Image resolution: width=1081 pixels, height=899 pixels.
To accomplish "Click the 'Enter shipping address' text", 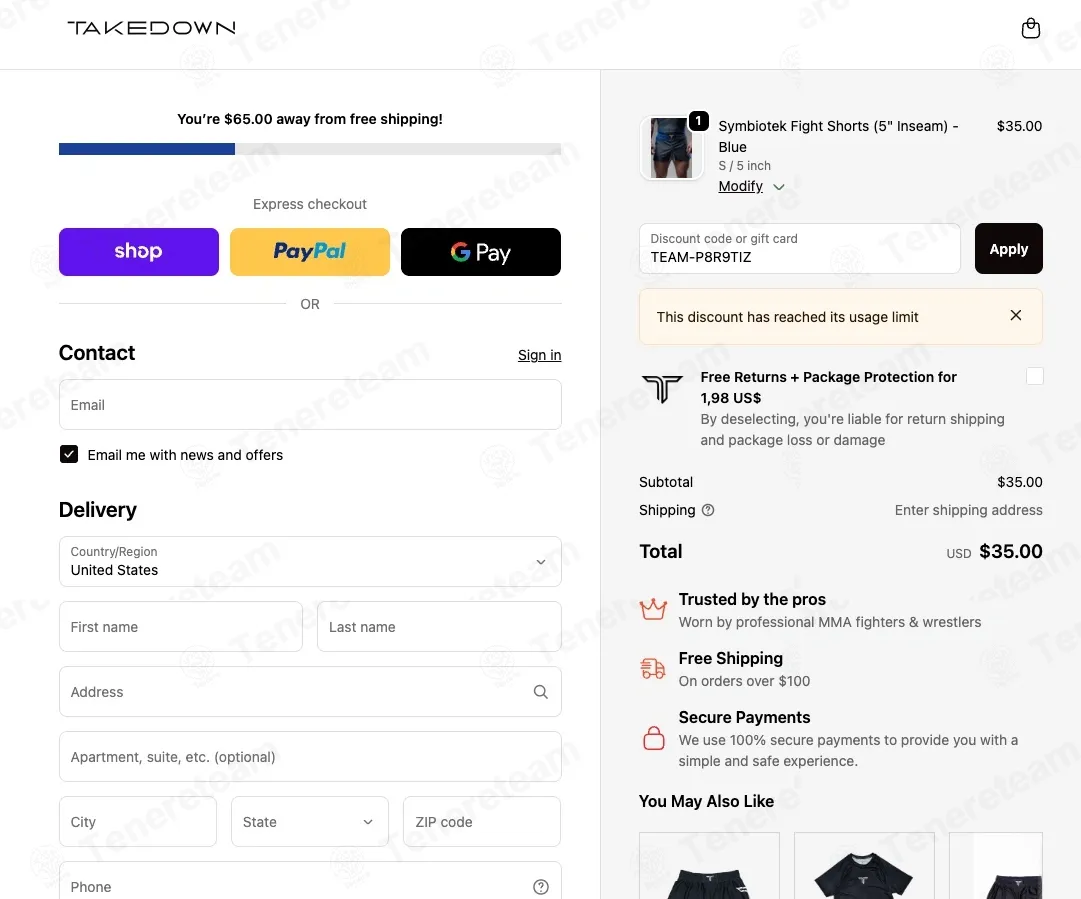I will 969,510.
